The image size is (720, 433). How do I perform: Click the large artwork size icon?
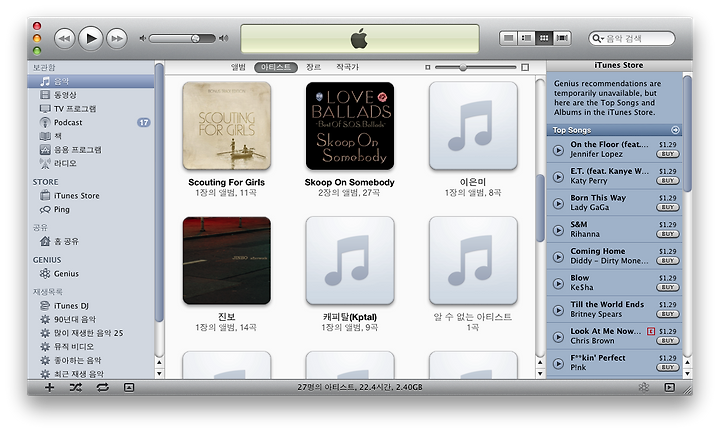click(525, 67)
